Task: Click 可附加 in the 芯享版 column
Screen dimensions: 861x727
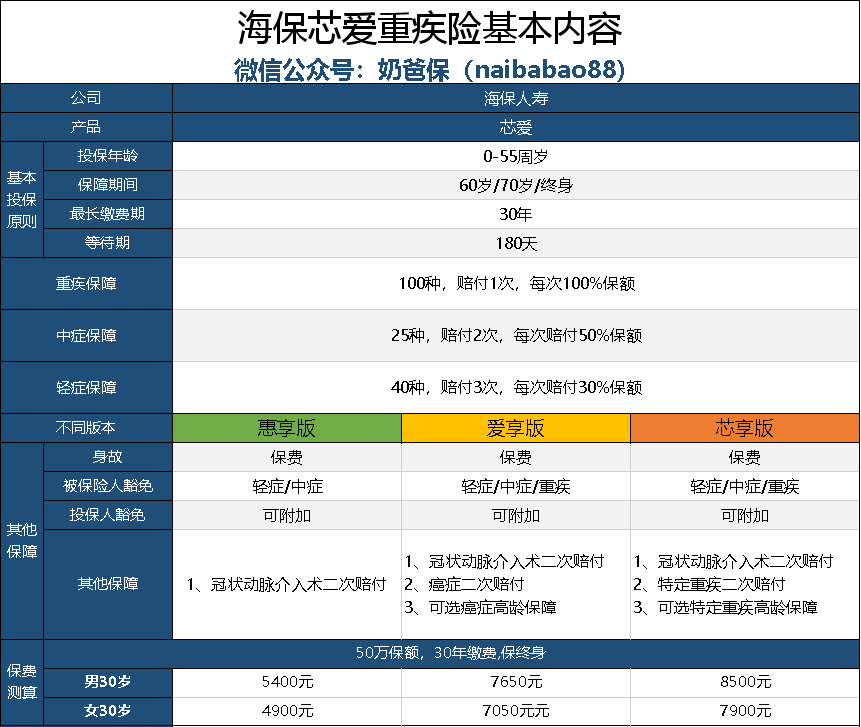Action: click(745, 516)
